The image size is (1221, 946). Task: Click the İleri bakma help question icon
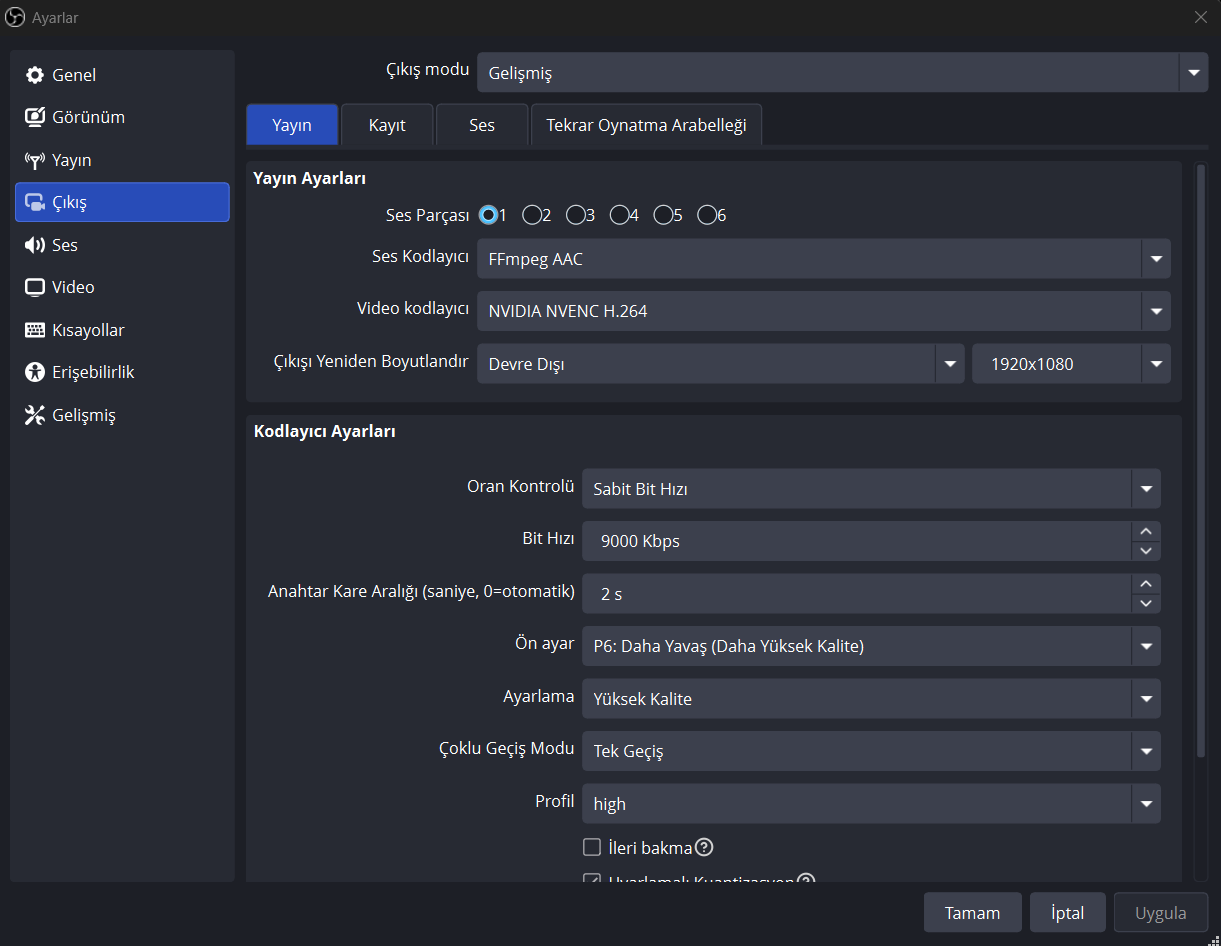pyautogui.click(x=704, y=847)
